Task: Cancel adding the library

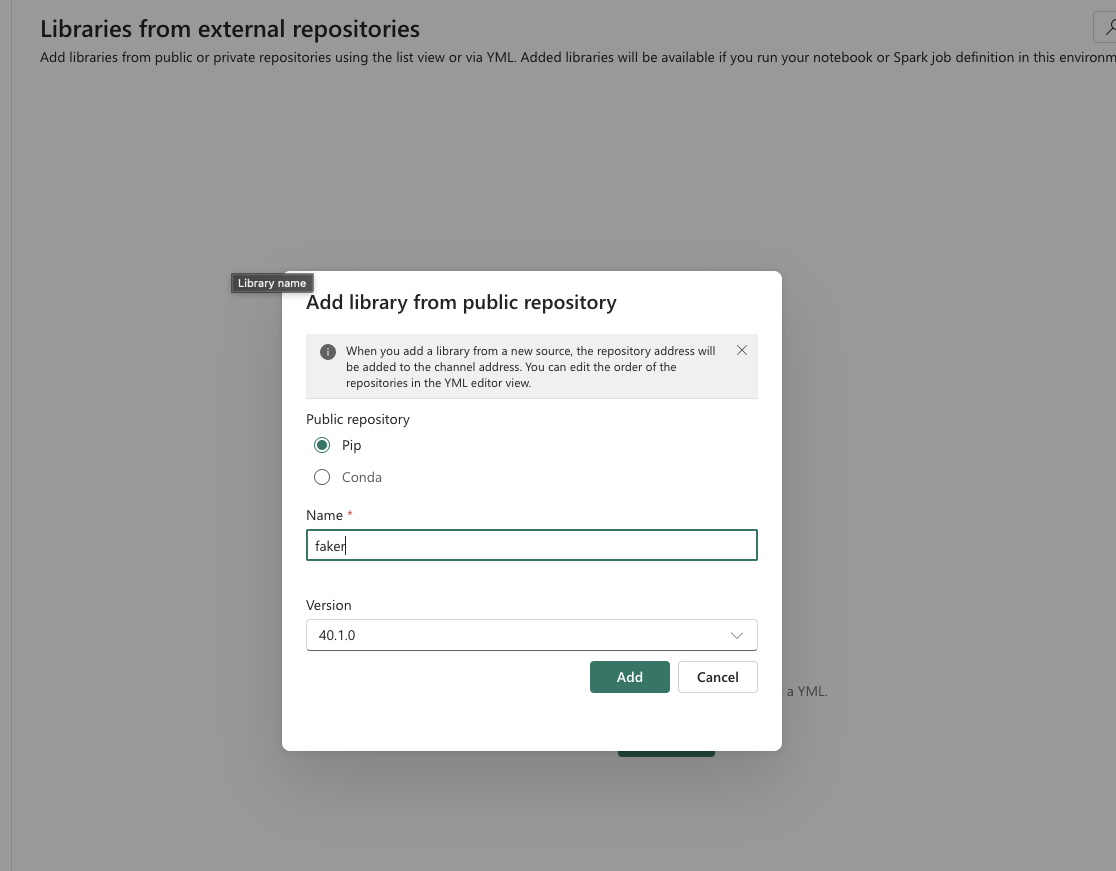Action: click(x=717, y=677)
